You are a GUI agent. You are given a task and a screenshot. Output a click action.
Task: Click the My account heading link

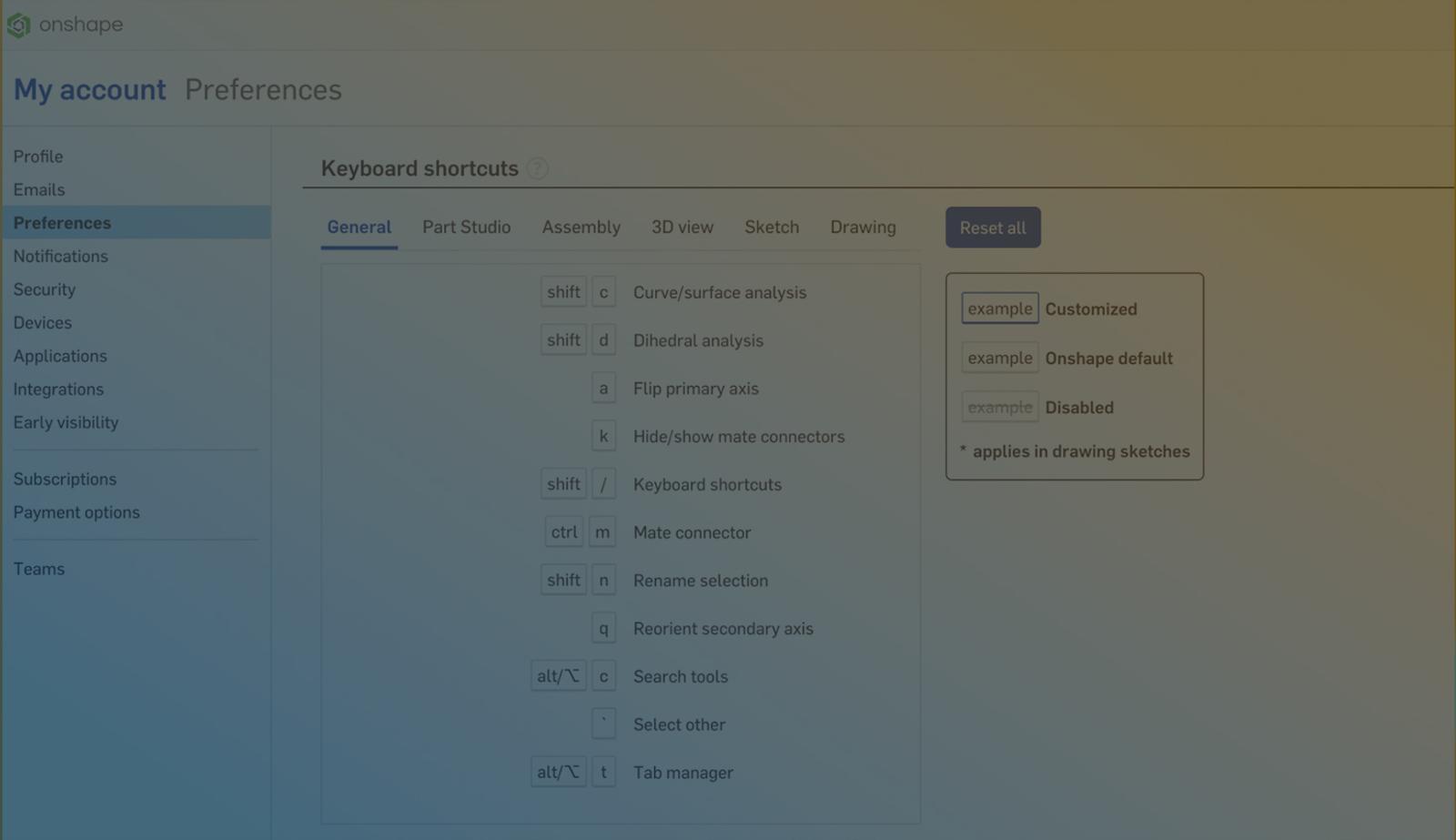click(89, 90)
